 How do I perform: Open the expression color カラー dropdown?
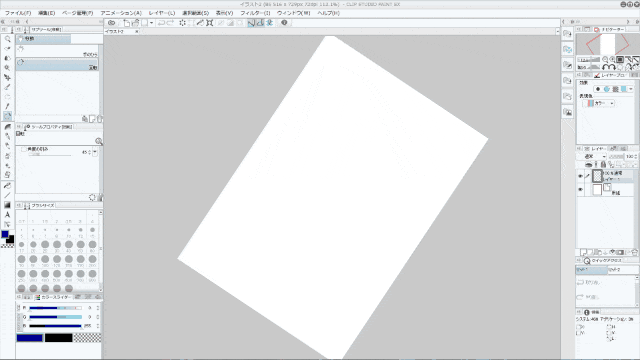point(600,104)
